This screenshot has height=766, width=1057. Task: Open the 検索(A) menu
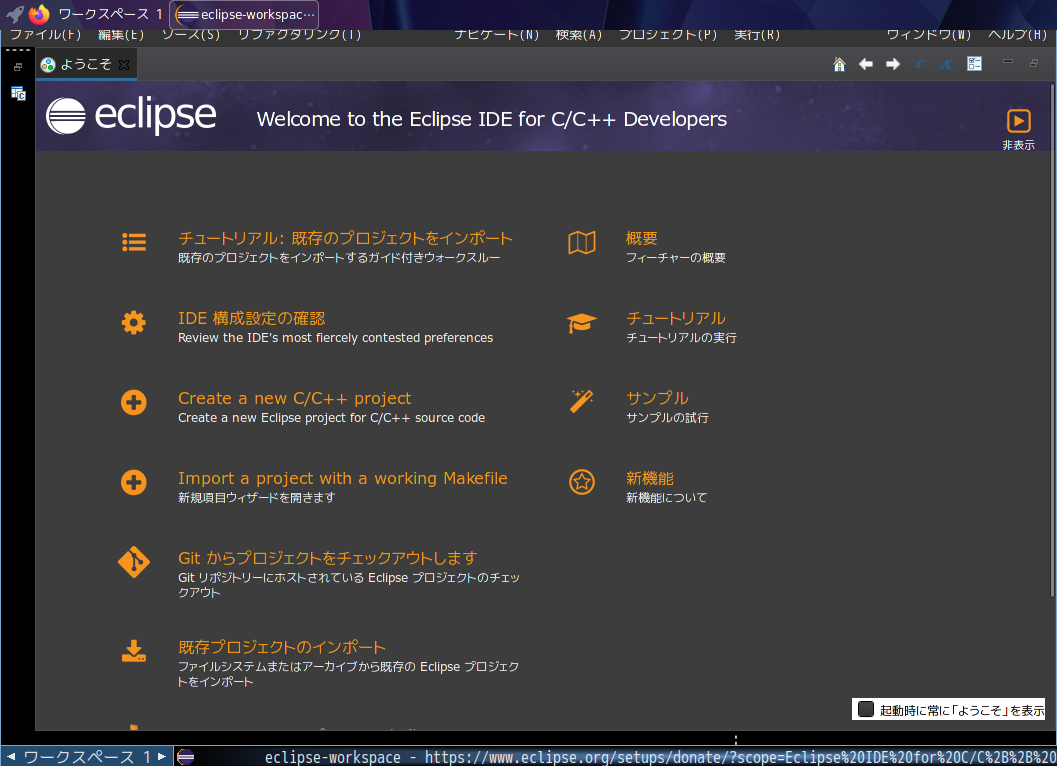tap(579, 34)
